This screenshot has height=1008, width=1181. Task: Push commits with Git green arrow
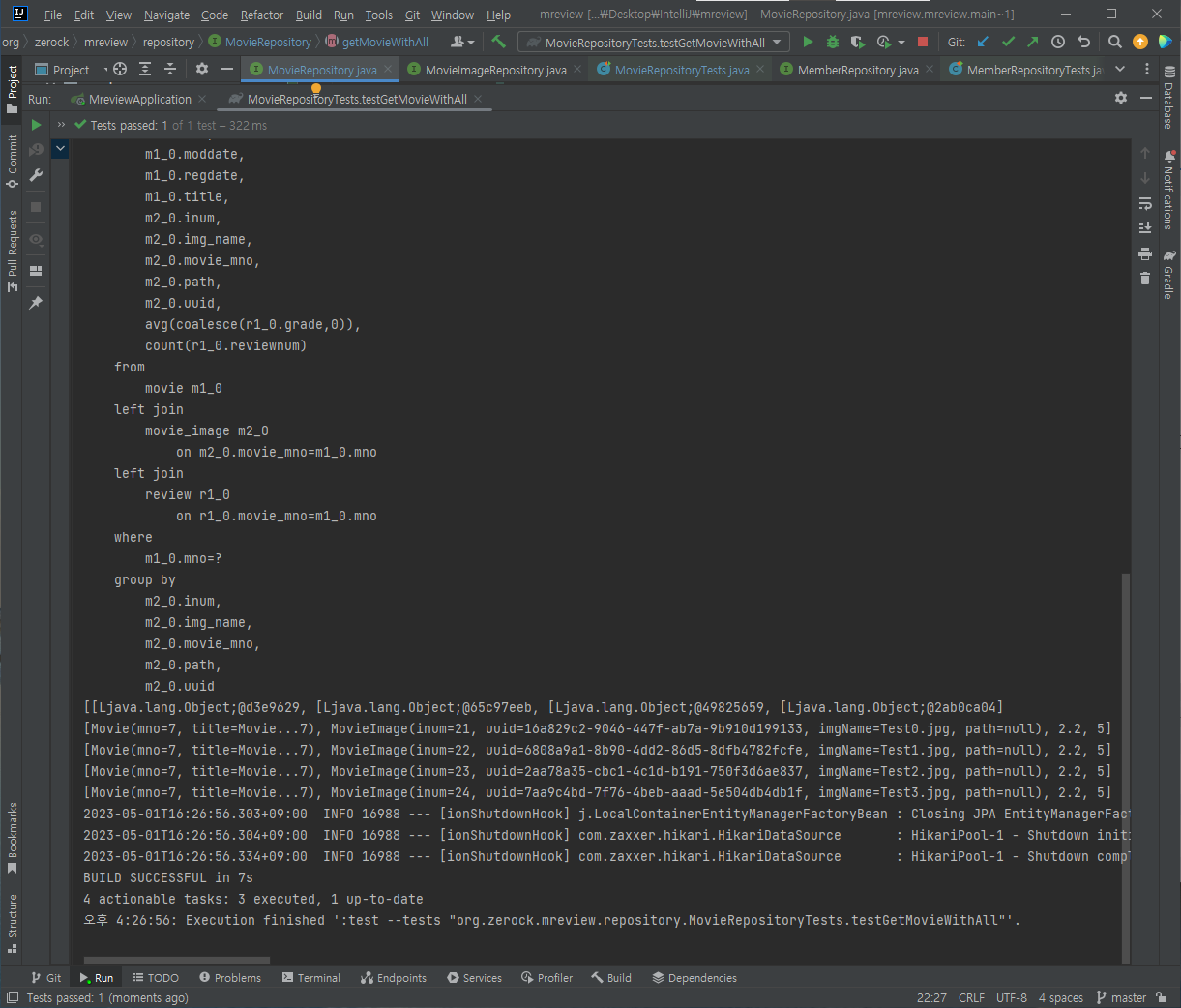pyautogui.click(x=1033, y=42)
